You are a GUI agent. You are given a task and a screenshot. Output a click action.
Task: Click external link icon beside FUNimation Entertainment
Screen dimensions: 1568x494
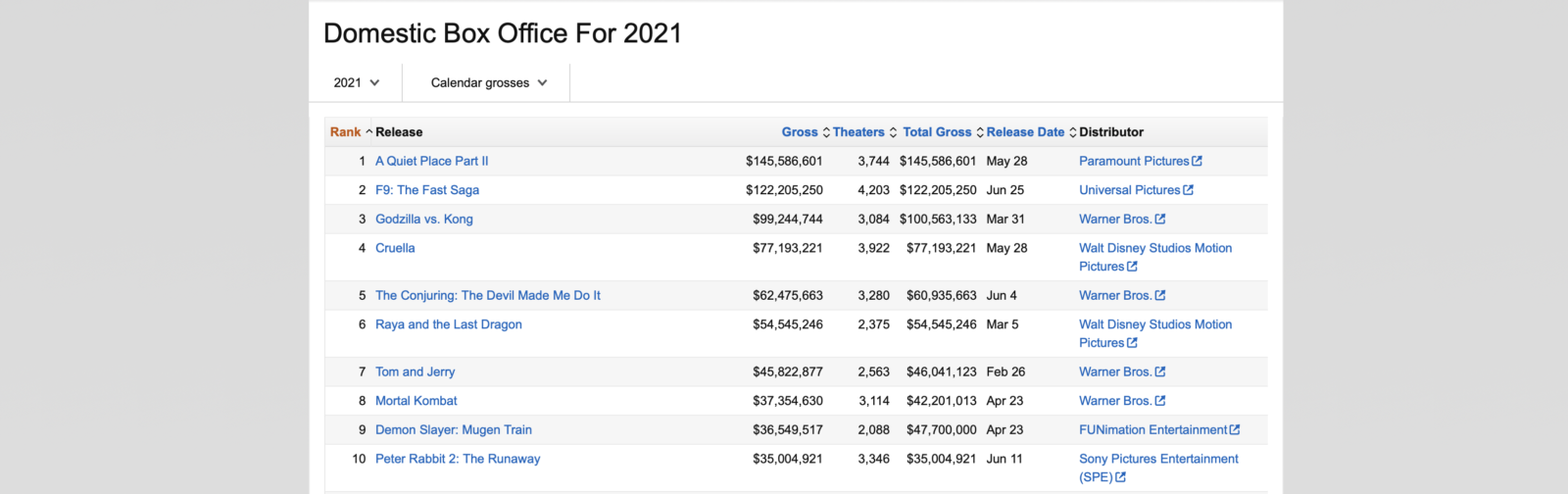point(1235,429)
